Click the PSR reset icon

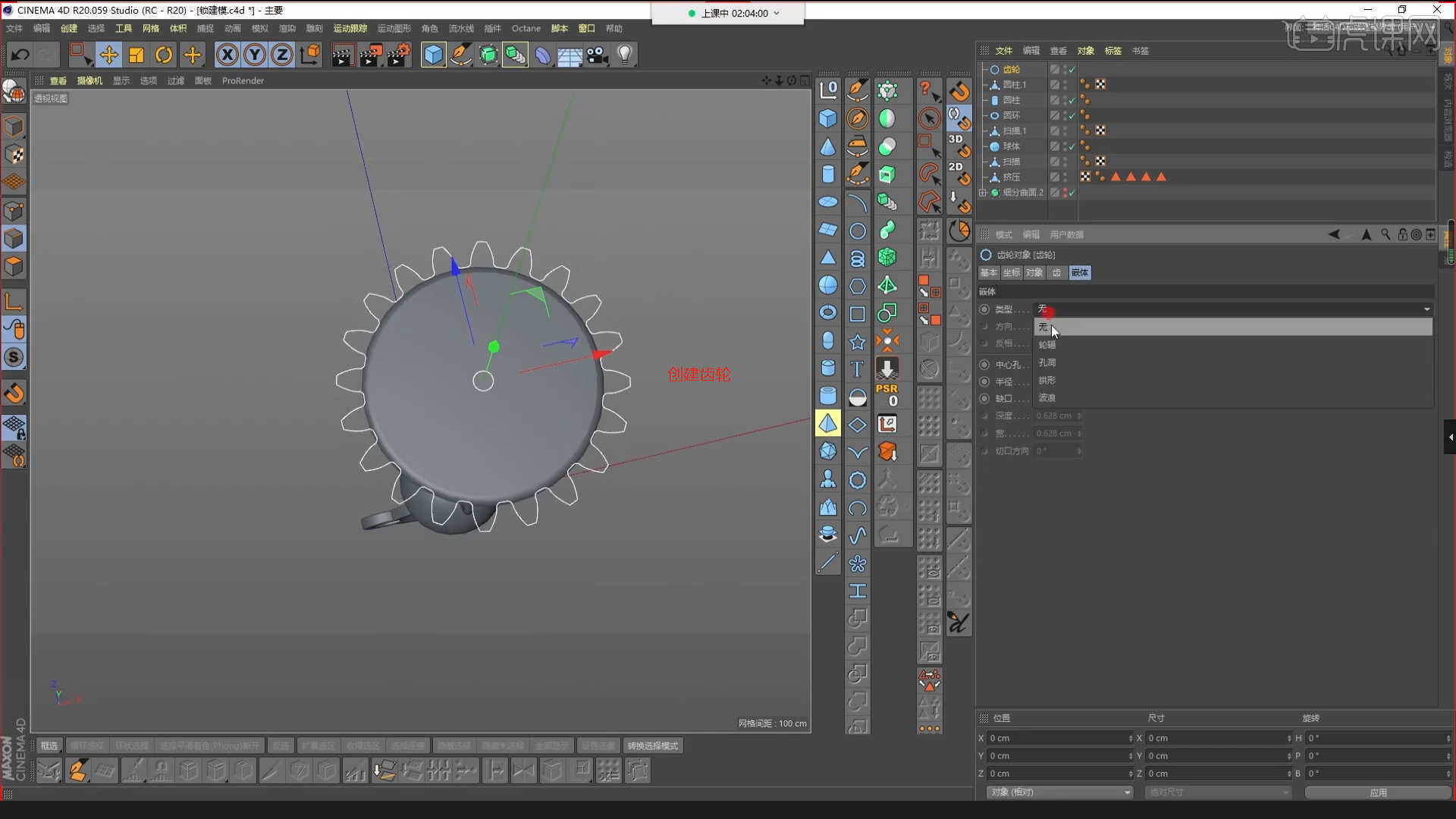(887, 395)
